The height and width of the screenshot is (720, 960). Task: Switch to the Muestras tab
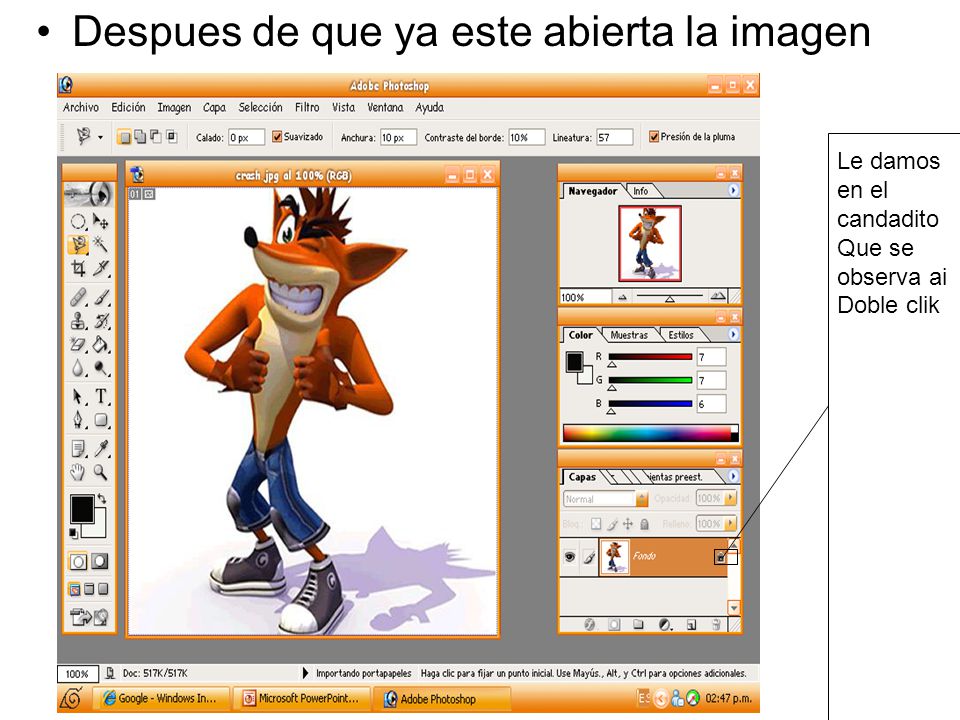tap(629, 335)
